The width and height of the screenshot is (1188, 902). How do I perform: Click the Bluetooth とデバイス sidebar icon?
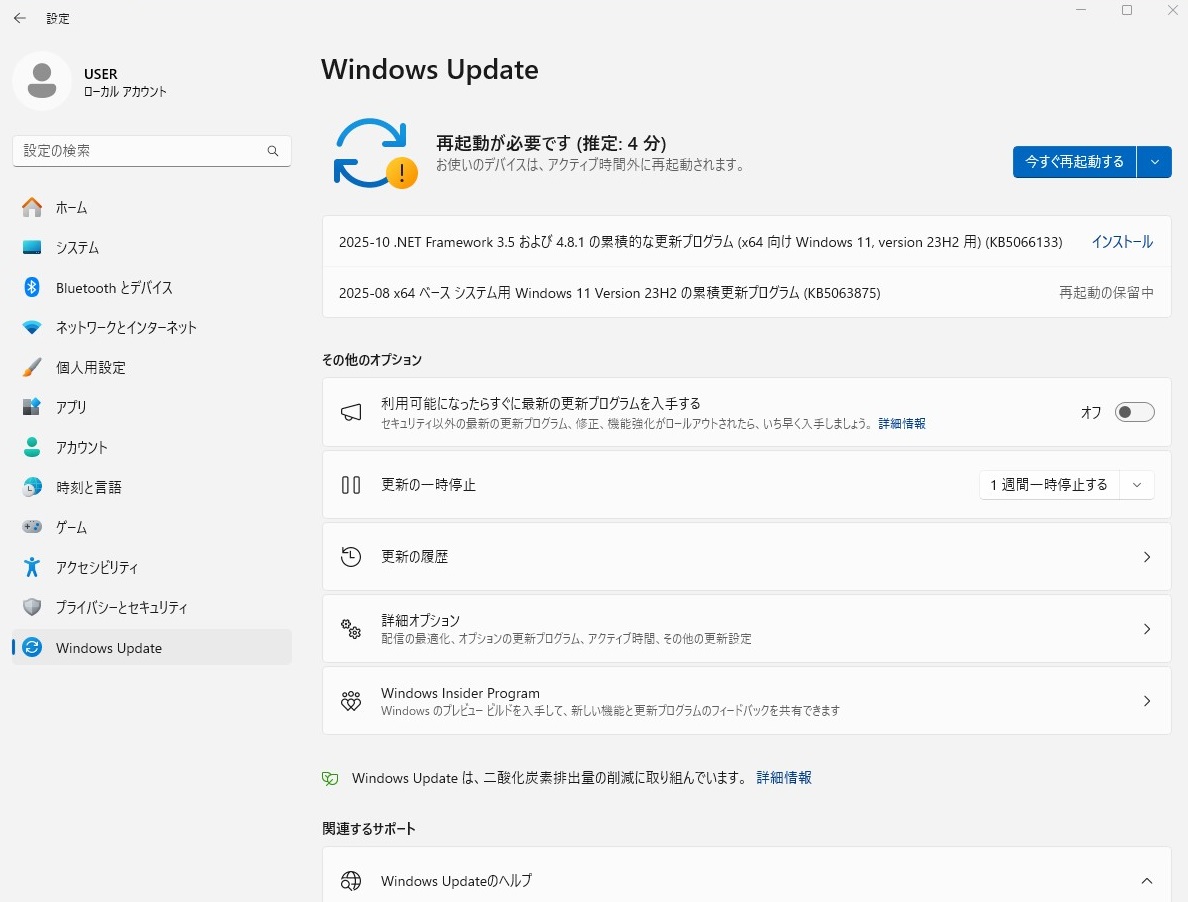coord(32,288)
